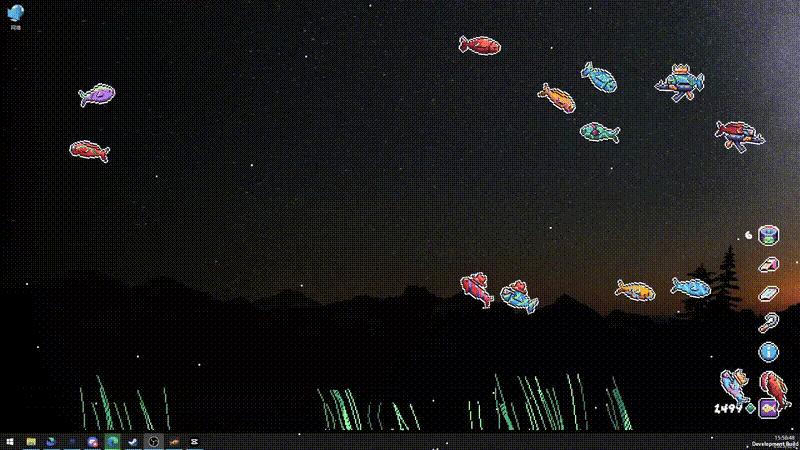Click the purple fish on the left
The width and height of the screenshot is (800, 450).
(97, 95)
